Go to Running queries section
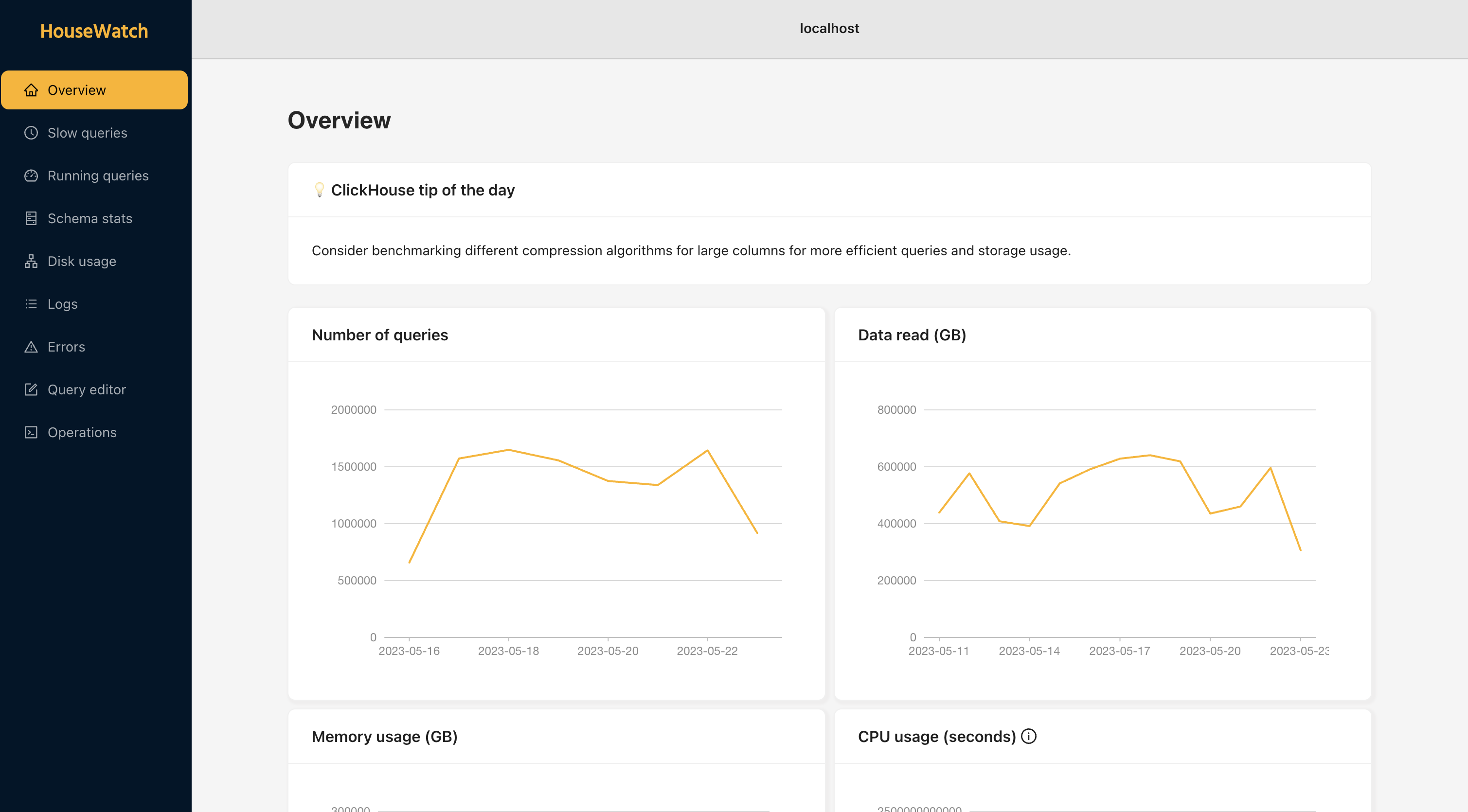Image resolution: width=1468 pixels, height=812 pixels. [x=98, y=176]
